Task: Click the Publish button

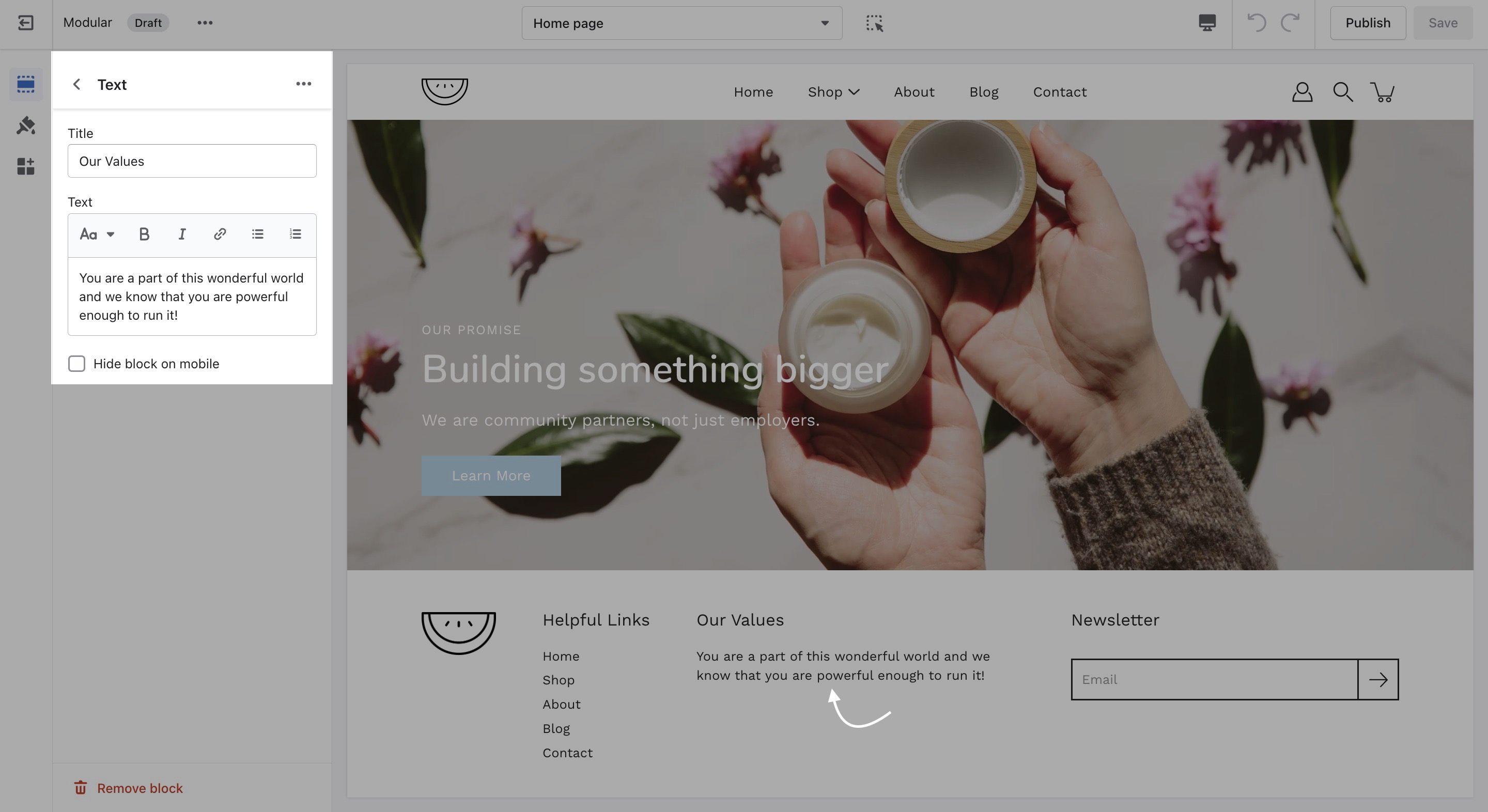Action: pos(1368,23)
